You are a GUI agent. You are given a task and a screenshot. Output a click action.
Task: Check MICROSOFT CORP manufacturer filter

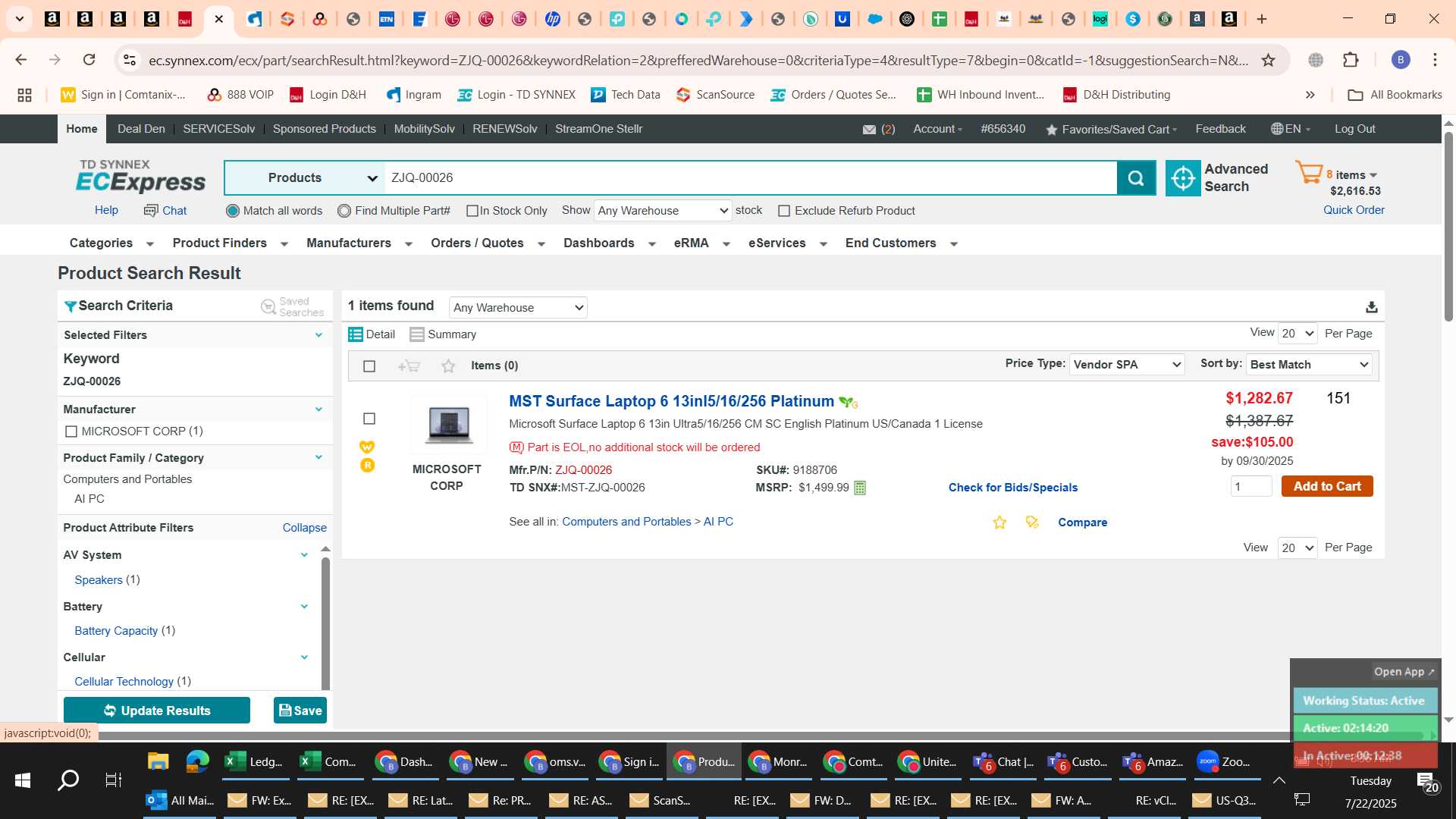point(71,431)
